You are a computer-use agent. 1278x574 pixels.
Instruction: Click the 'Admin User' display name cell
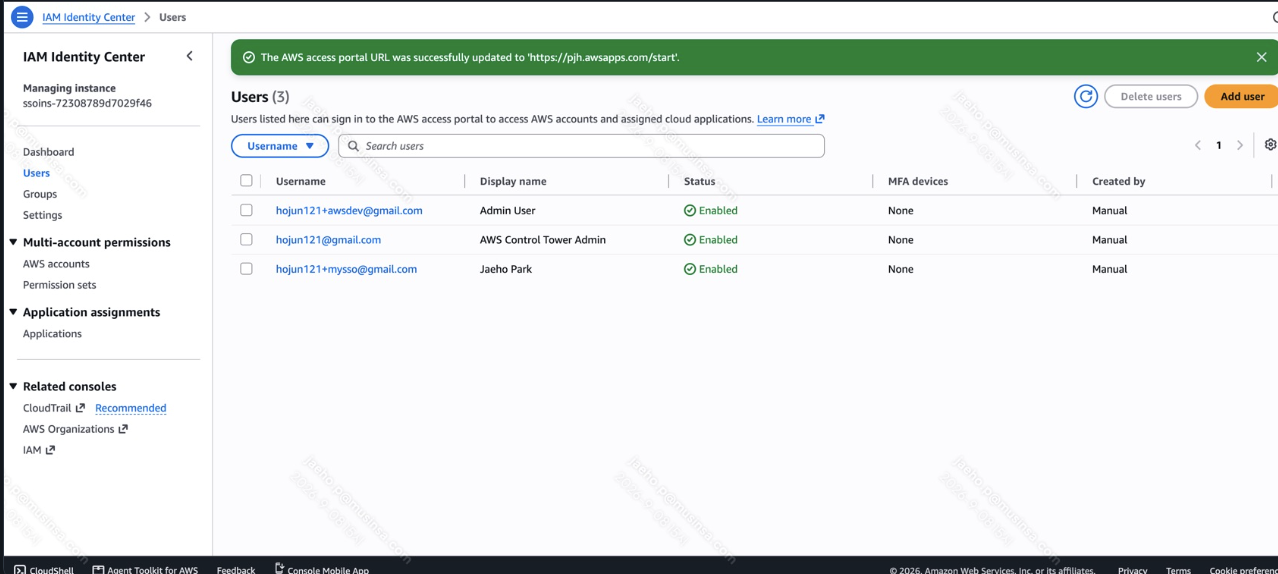(x=507, y=210)
